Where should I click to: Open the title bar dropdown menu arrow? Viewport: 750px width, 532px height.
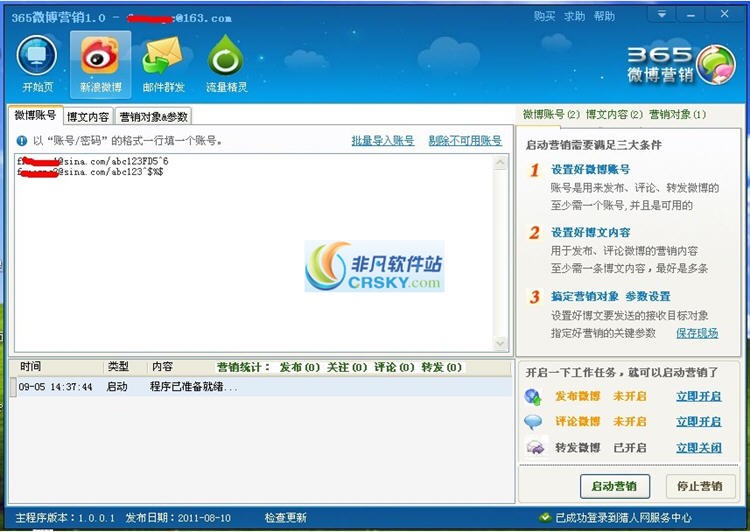662,15
